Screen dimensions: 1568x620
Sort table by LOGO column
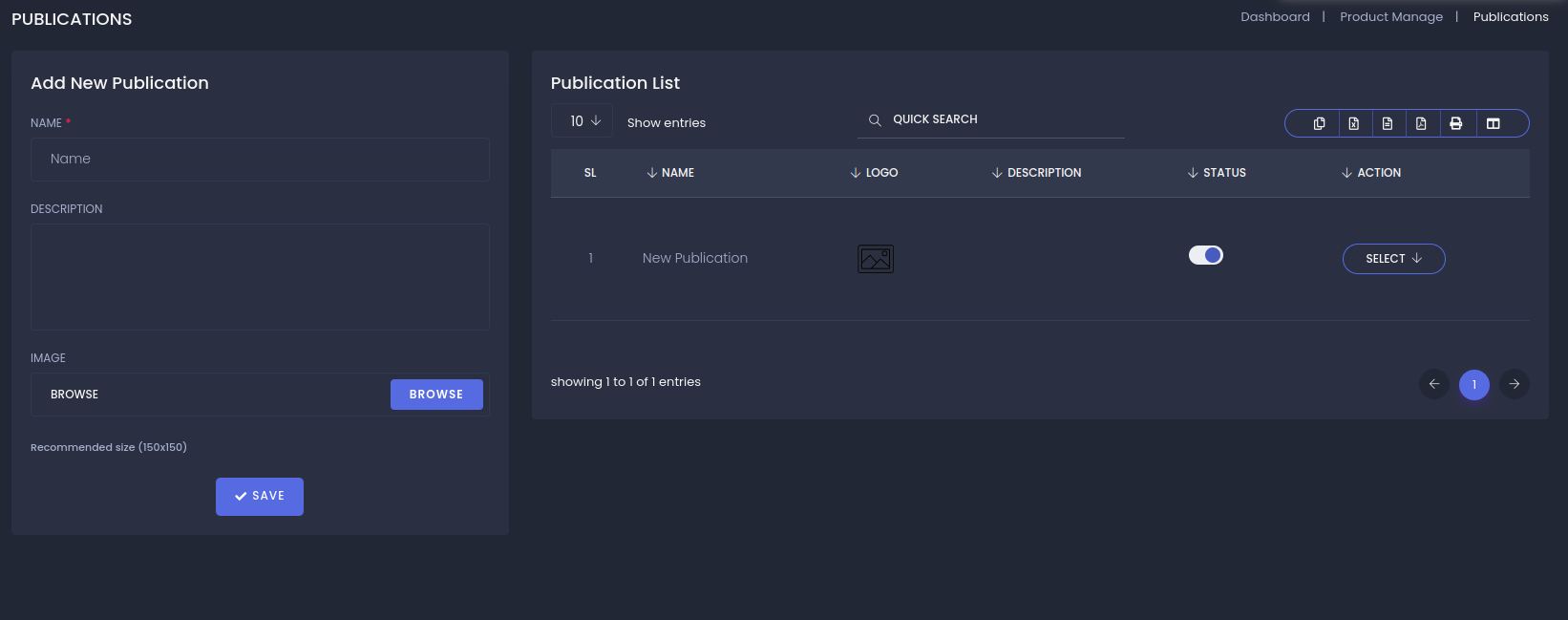[874, 173]
